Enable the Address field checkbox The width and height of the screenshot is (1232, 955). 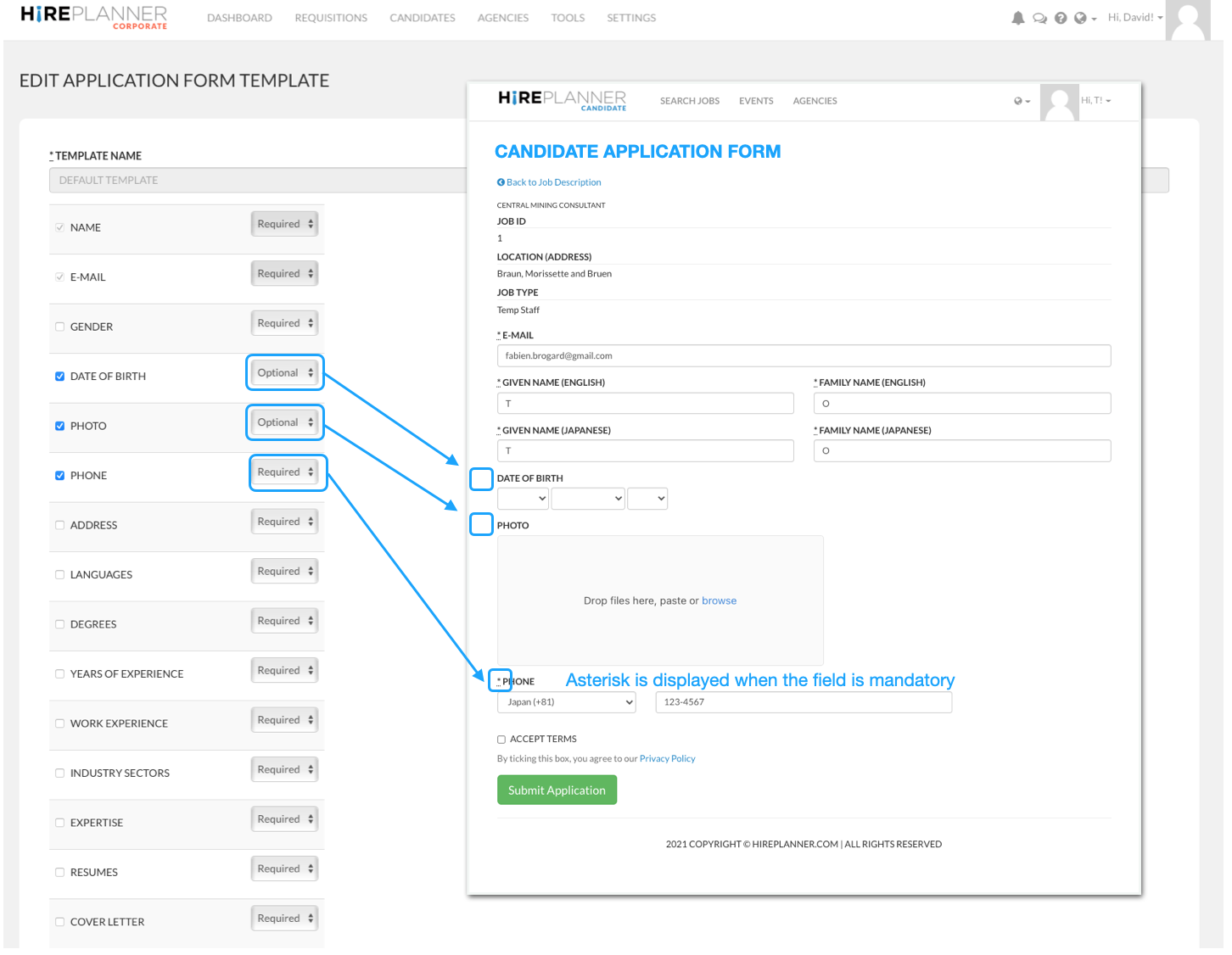click(59, 525)
